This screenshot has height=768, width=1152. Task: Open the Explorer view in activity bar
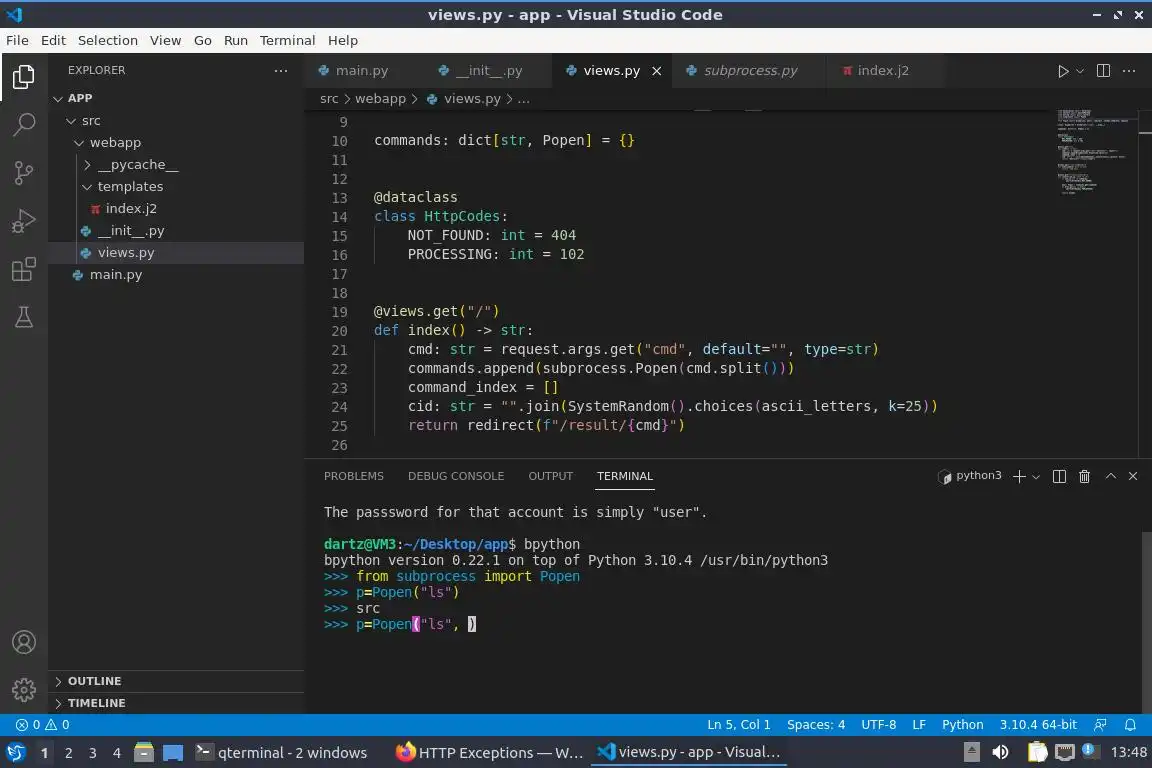tap(24, 76)
